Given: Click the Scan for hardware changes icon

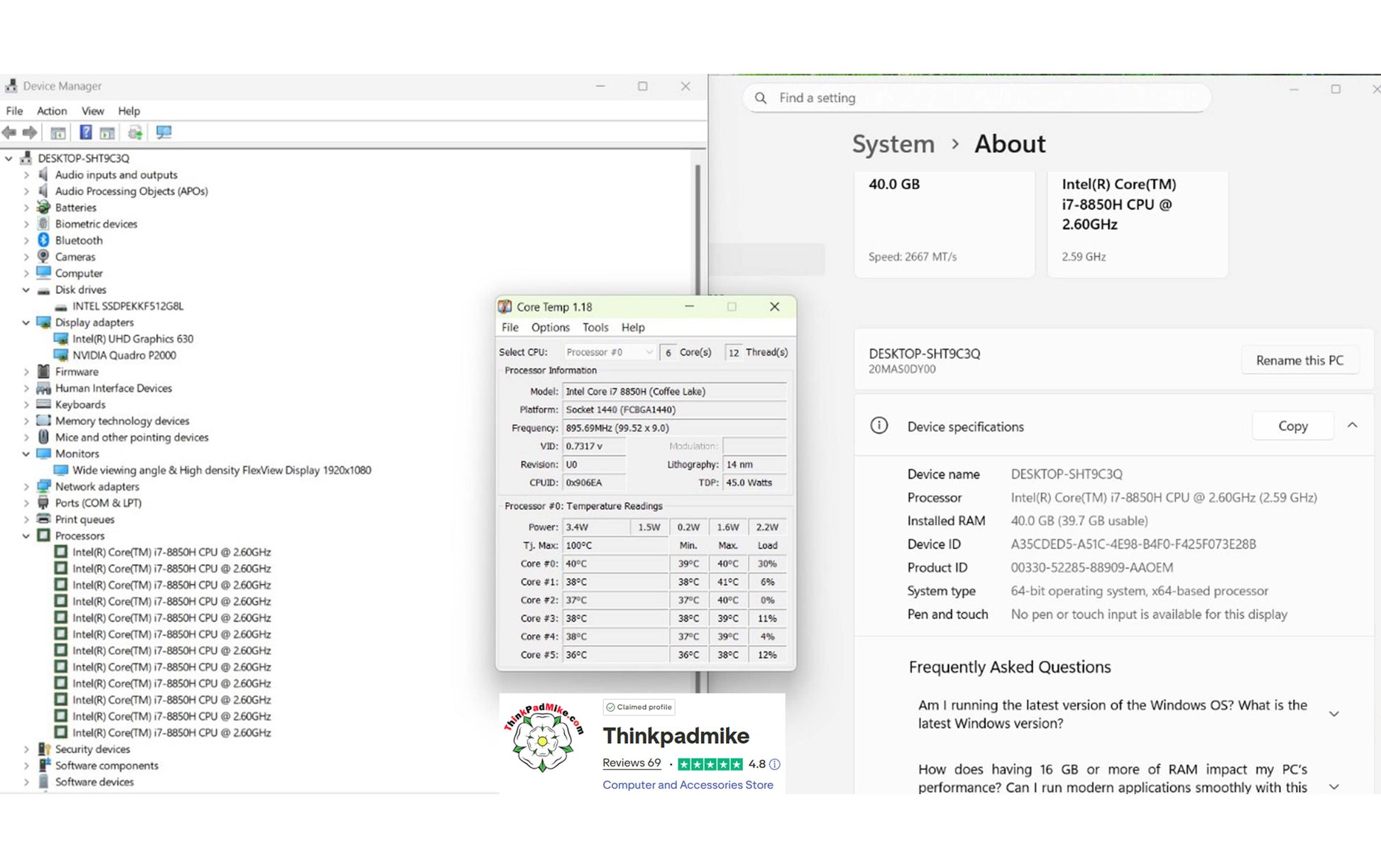Looking at the screenshot, I should click(x=164, y=133).
